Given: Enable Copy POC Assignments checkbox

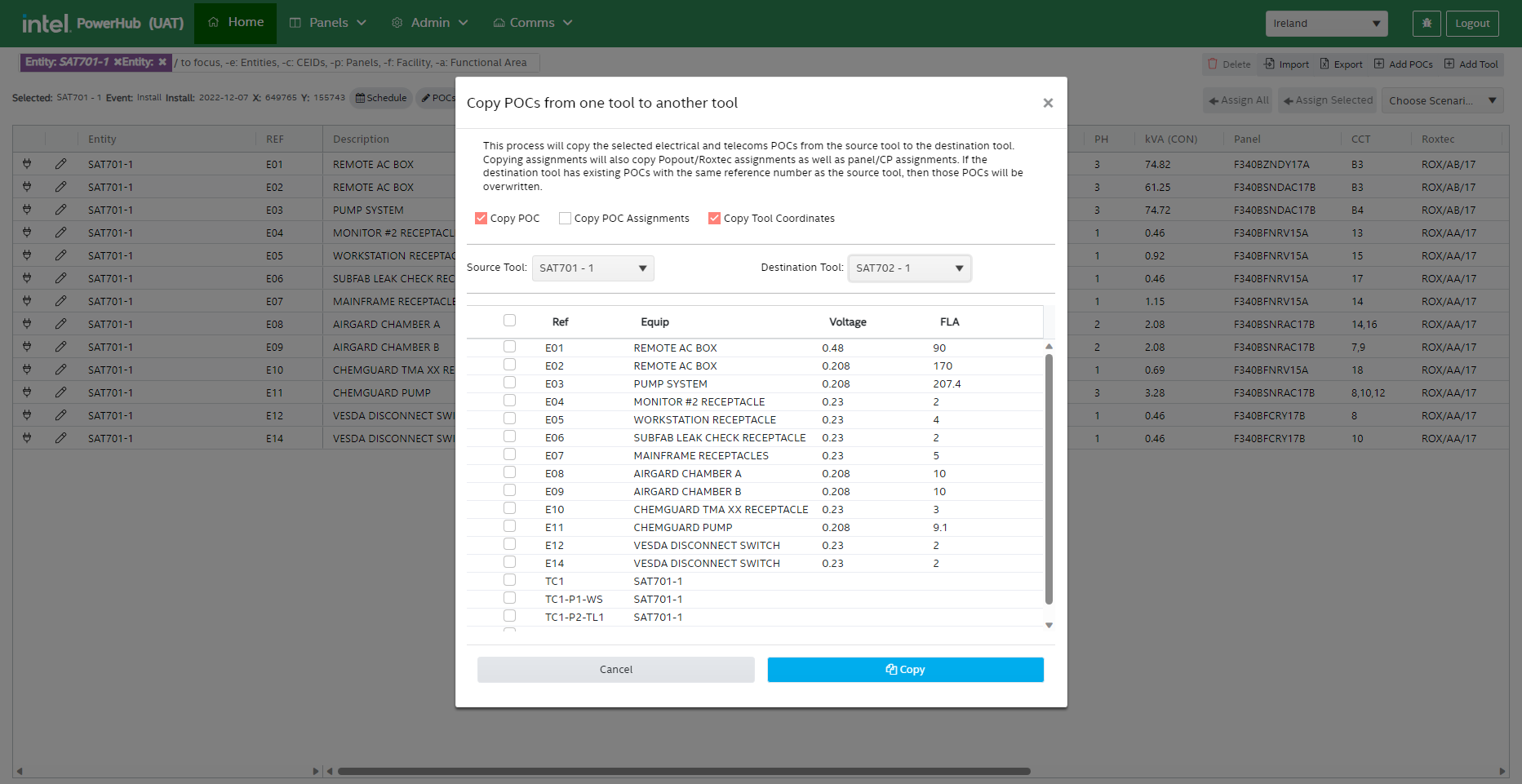Looking at the screenshot, I should tap(565, 219).
